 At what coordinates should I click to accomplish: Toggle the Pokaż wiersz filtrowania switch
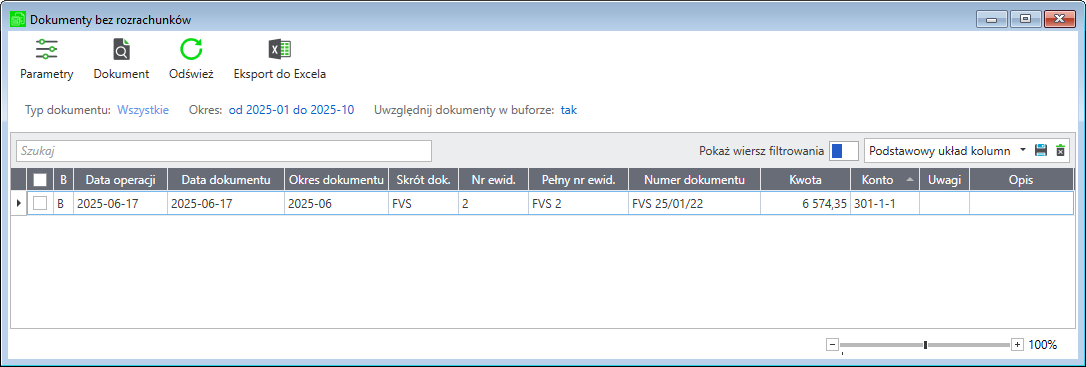[x=844, y=150]
